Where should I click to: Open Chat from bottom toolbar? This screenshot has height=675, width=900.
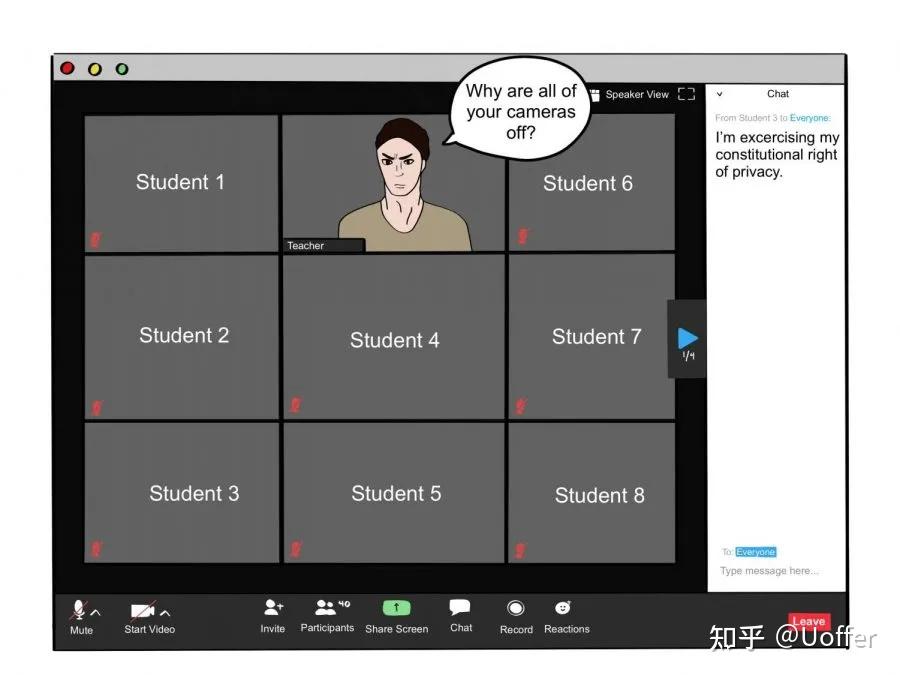point(460,608)
